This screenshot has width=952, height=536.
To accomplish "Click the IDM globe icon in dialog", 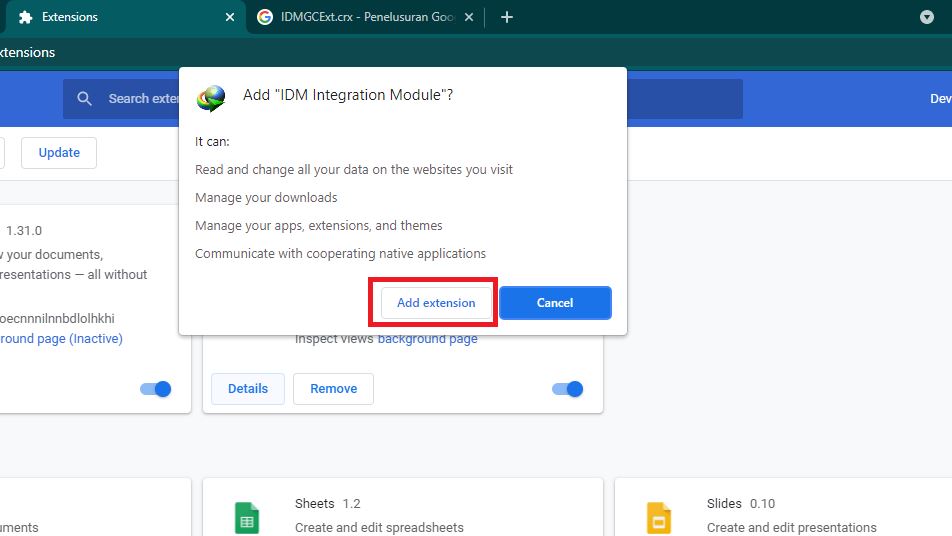I will coord(211,98).
